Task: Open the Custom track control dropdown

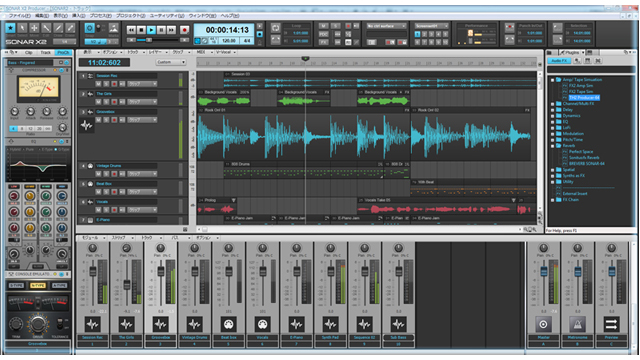Action: pos(171,62)
